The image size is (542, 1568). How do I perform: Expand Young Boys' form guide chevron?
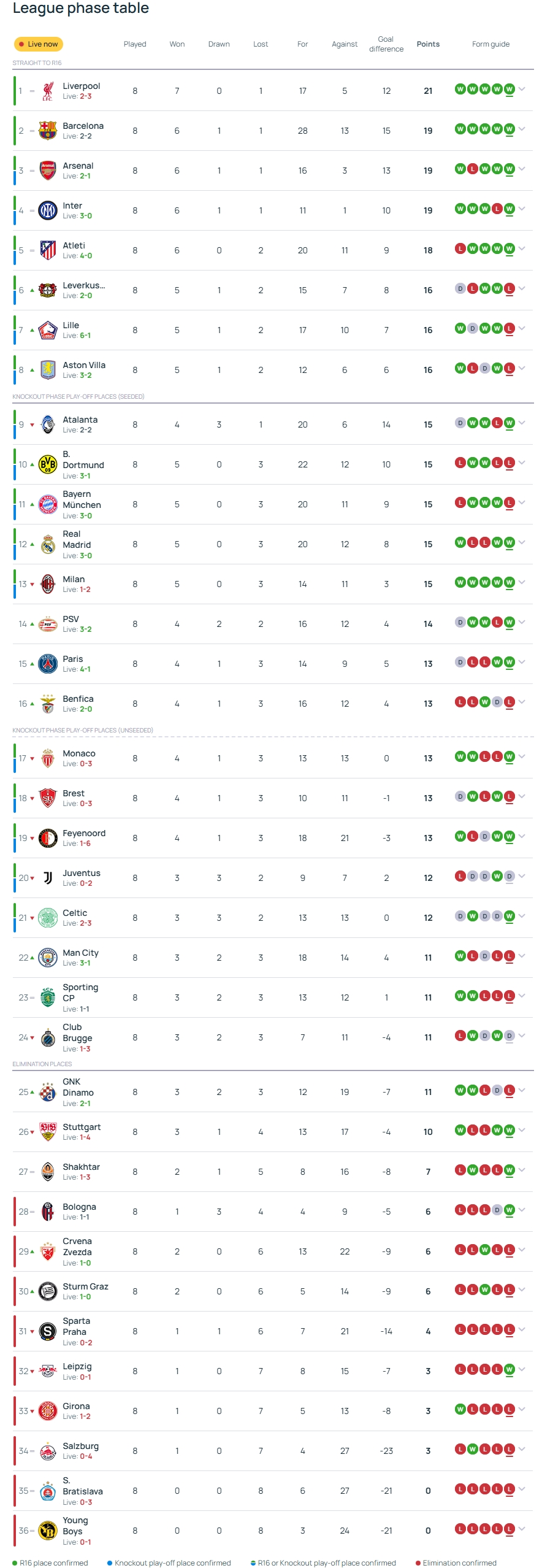[x=522, y=1529]
